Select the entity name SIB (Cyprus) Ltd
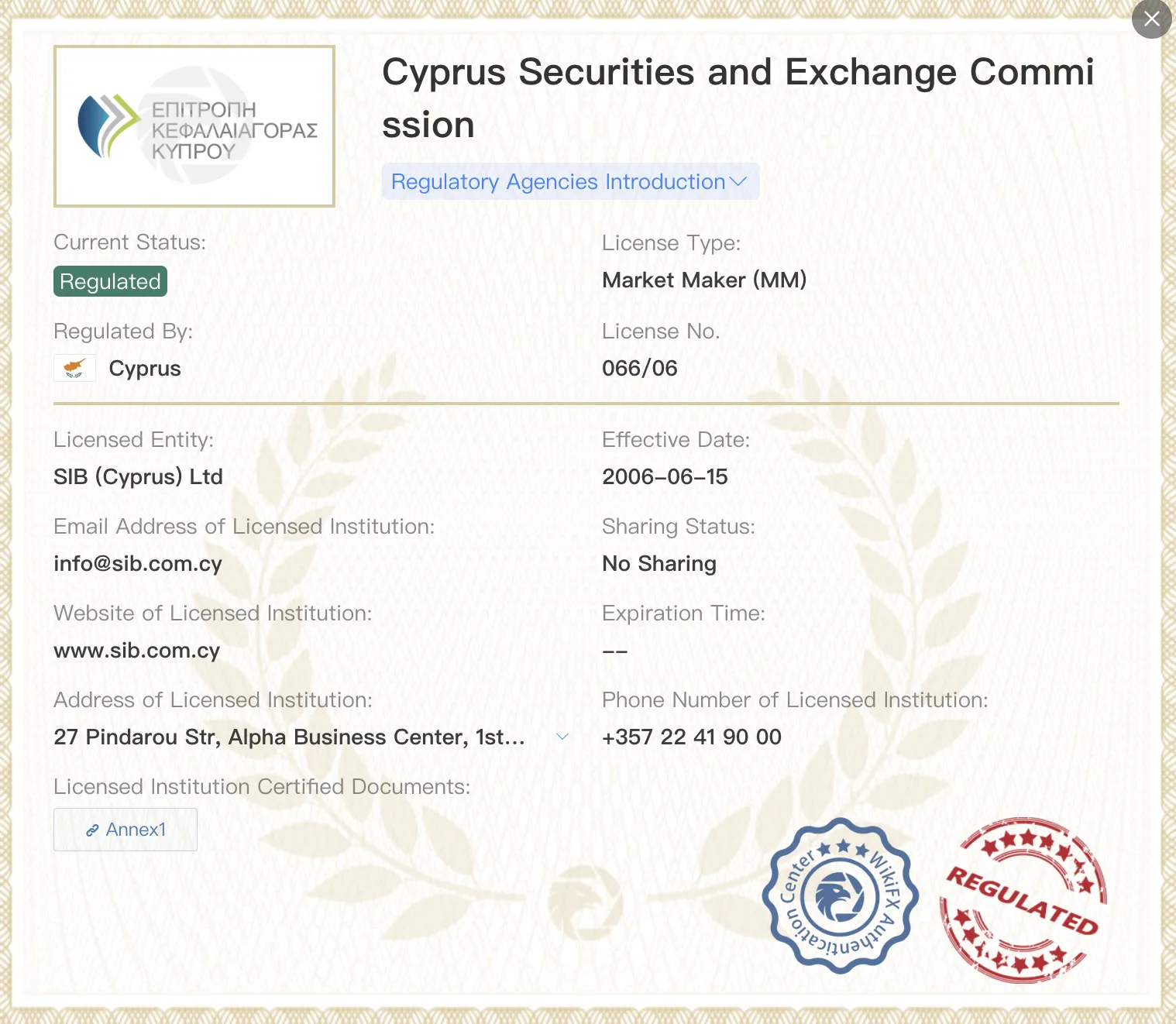This screenshot has width=1176, height=1024. click(138, 477)
